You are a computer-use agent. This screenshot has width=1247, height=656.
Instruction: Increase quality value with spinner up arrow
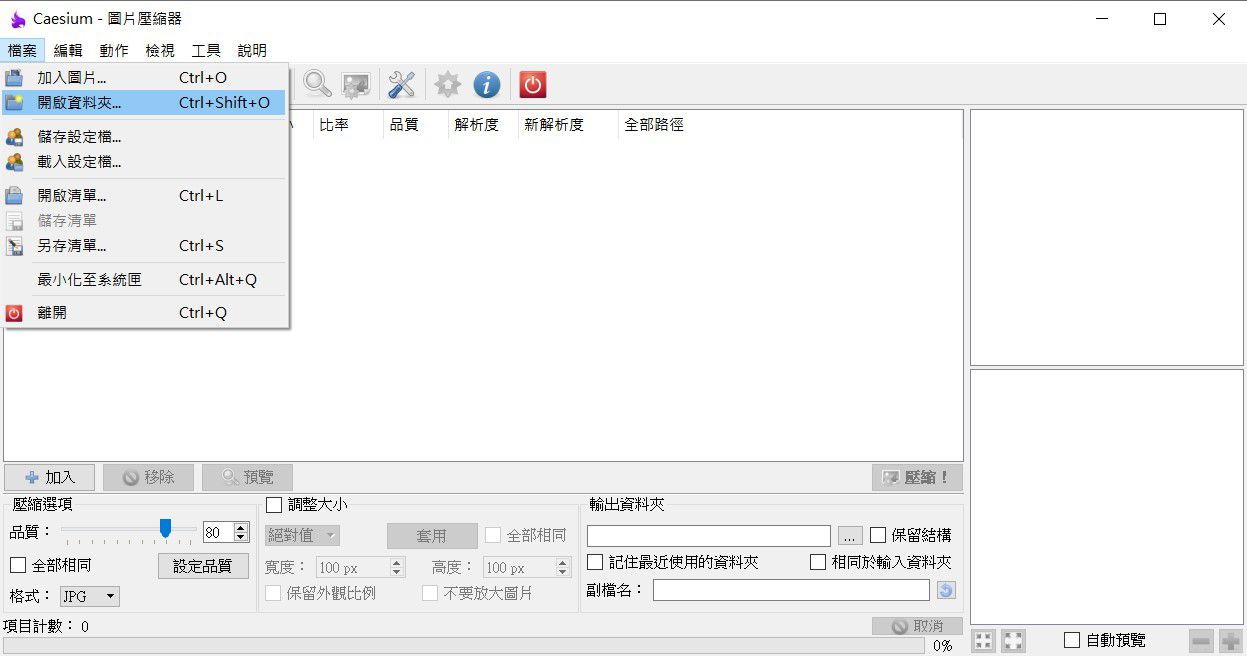[241, 527]
